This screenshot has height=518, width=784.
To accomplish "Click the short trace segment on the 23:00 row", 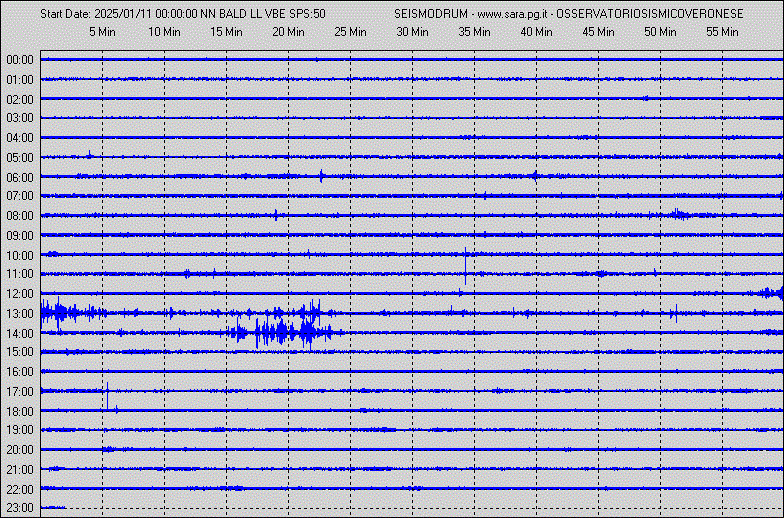I will [53, 508].
